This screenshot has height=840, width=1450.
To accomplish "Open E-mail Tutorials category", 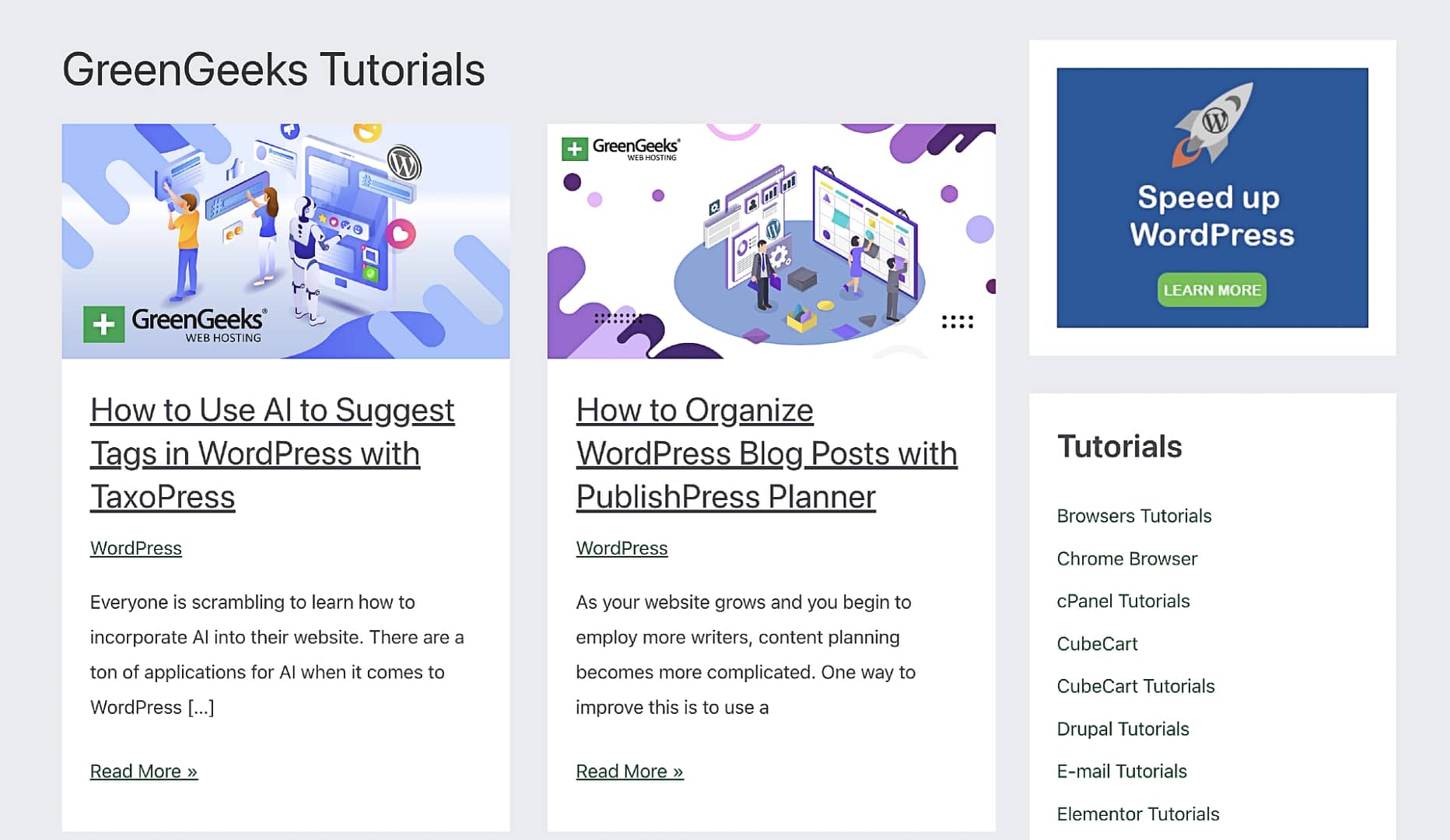I will [x=1121, y=772].
